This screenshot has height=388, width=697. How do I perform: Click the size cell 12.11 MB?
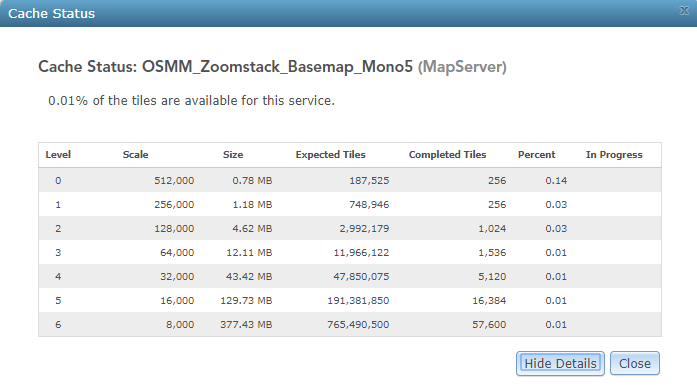(x=249, y=252)
